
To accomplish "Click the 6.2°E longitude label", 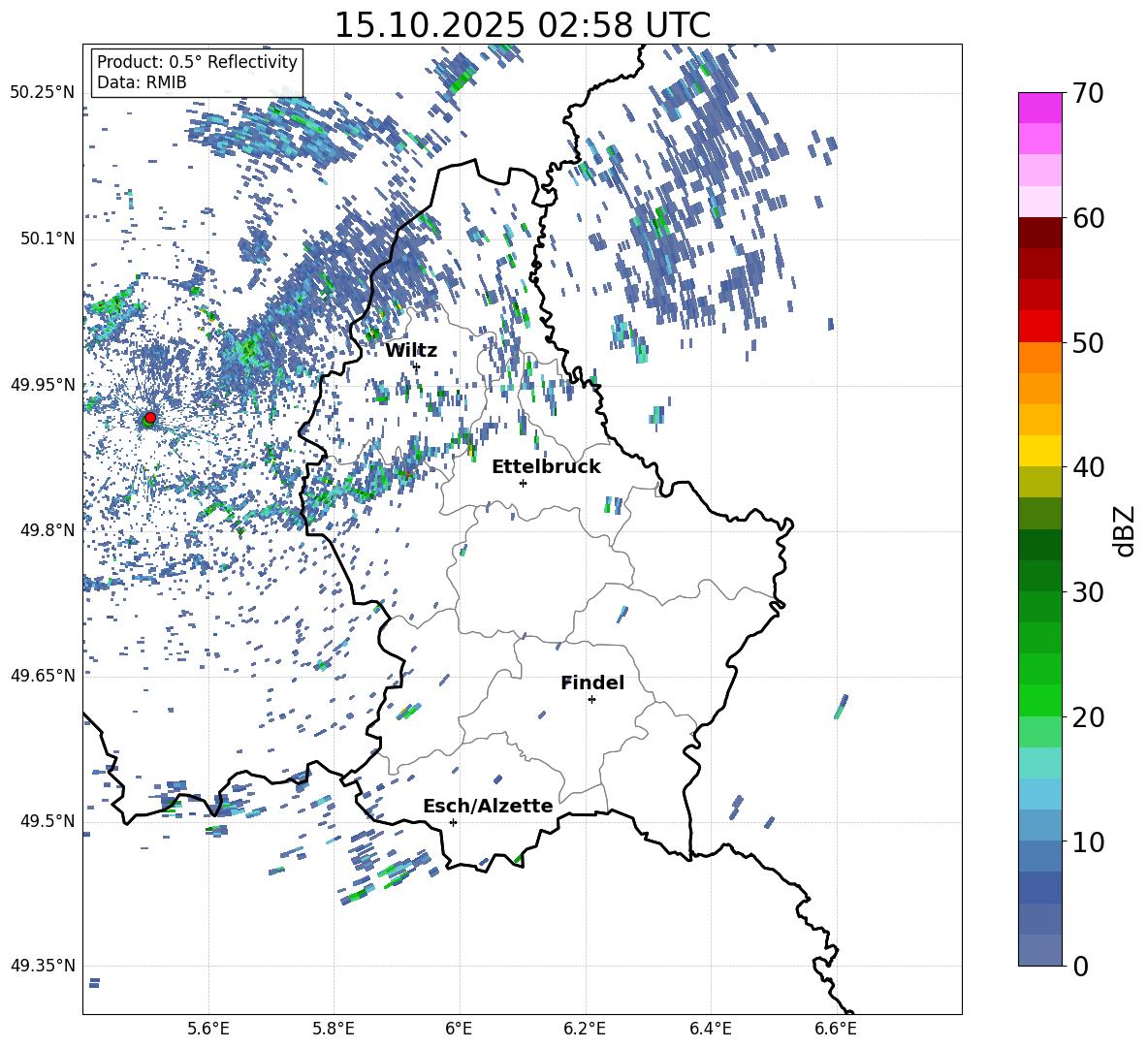I will [585, 1030].
